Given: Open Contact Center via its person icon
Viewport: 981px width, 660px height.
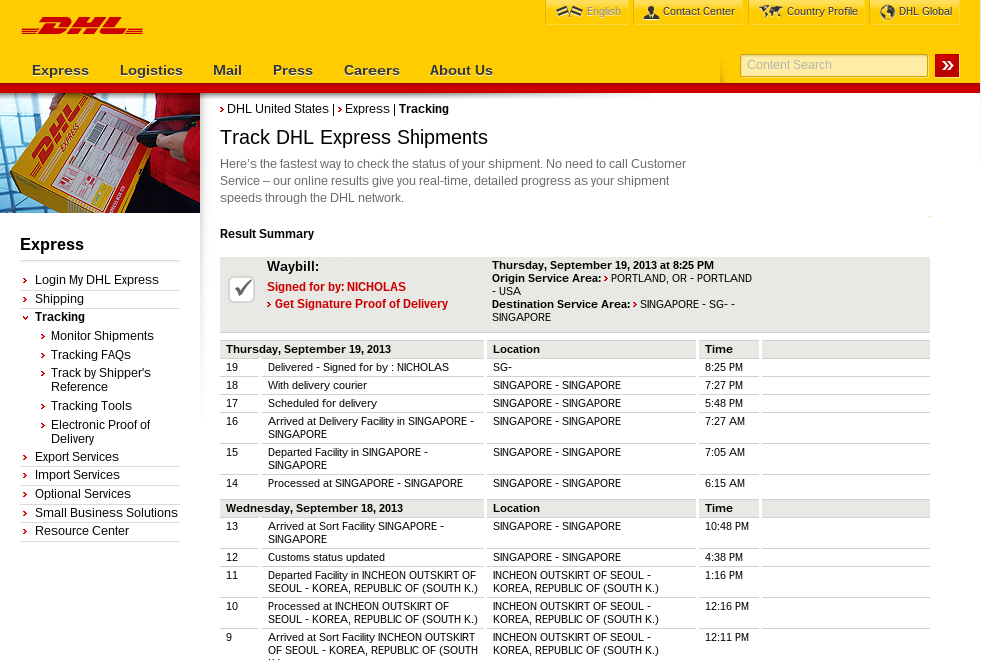Looking at the screenshot, I should 651,13.
